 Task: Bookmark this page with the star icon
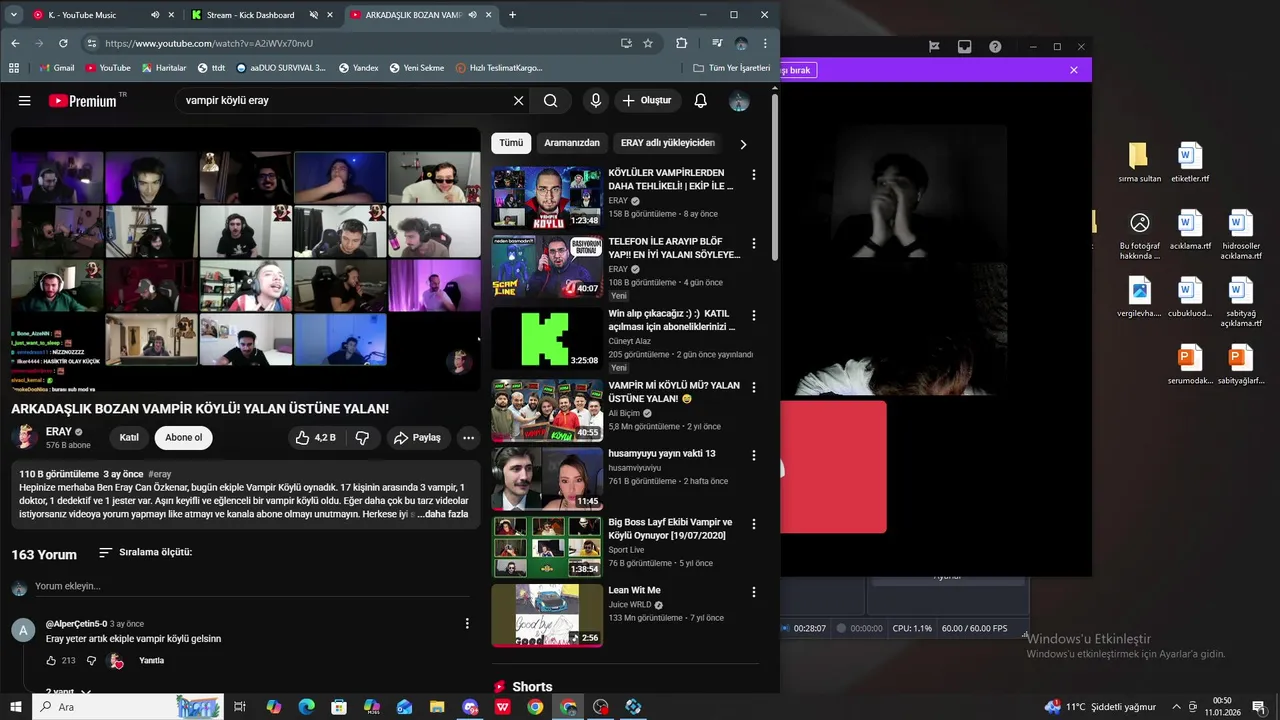point(648,44)
